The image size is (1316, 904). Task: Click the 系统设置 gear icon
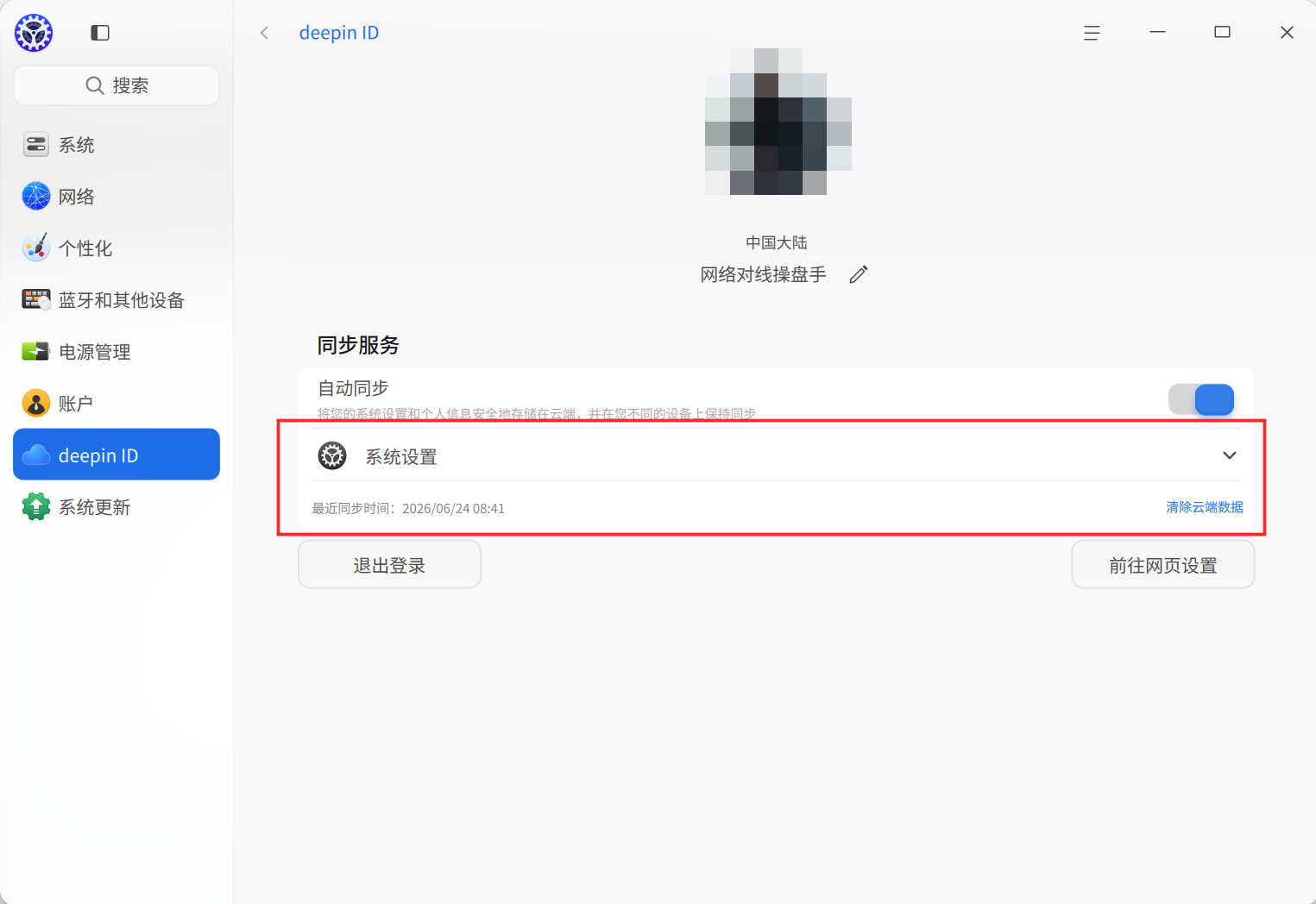[332, 455]
